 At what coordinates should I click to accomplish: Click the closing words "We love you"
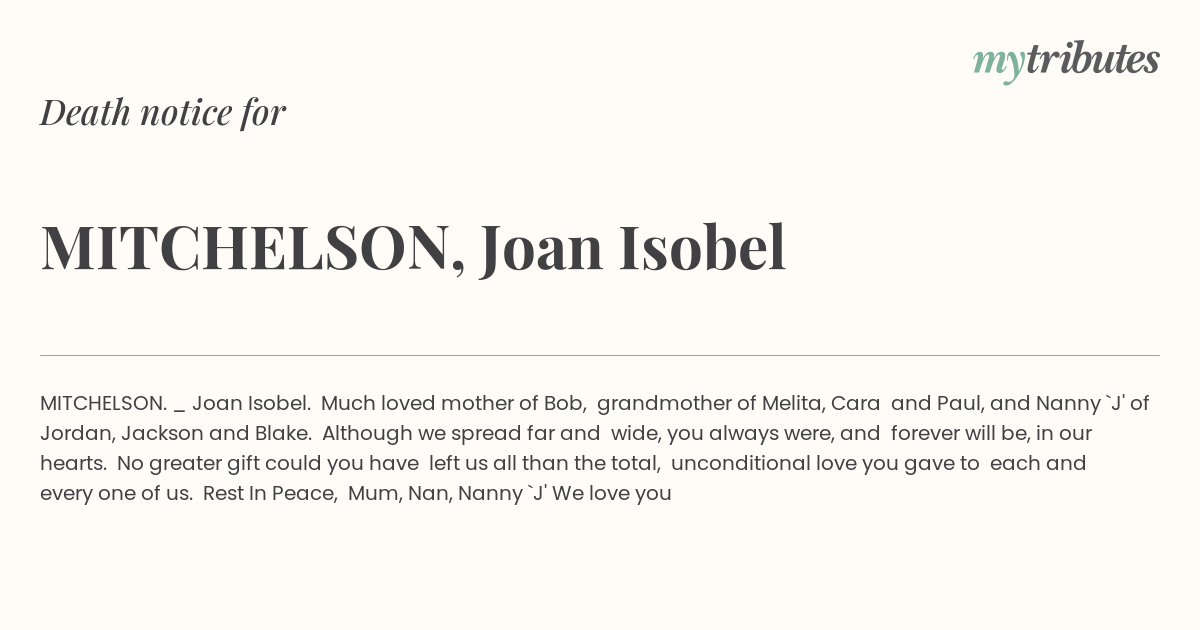[x=612, y=493]
